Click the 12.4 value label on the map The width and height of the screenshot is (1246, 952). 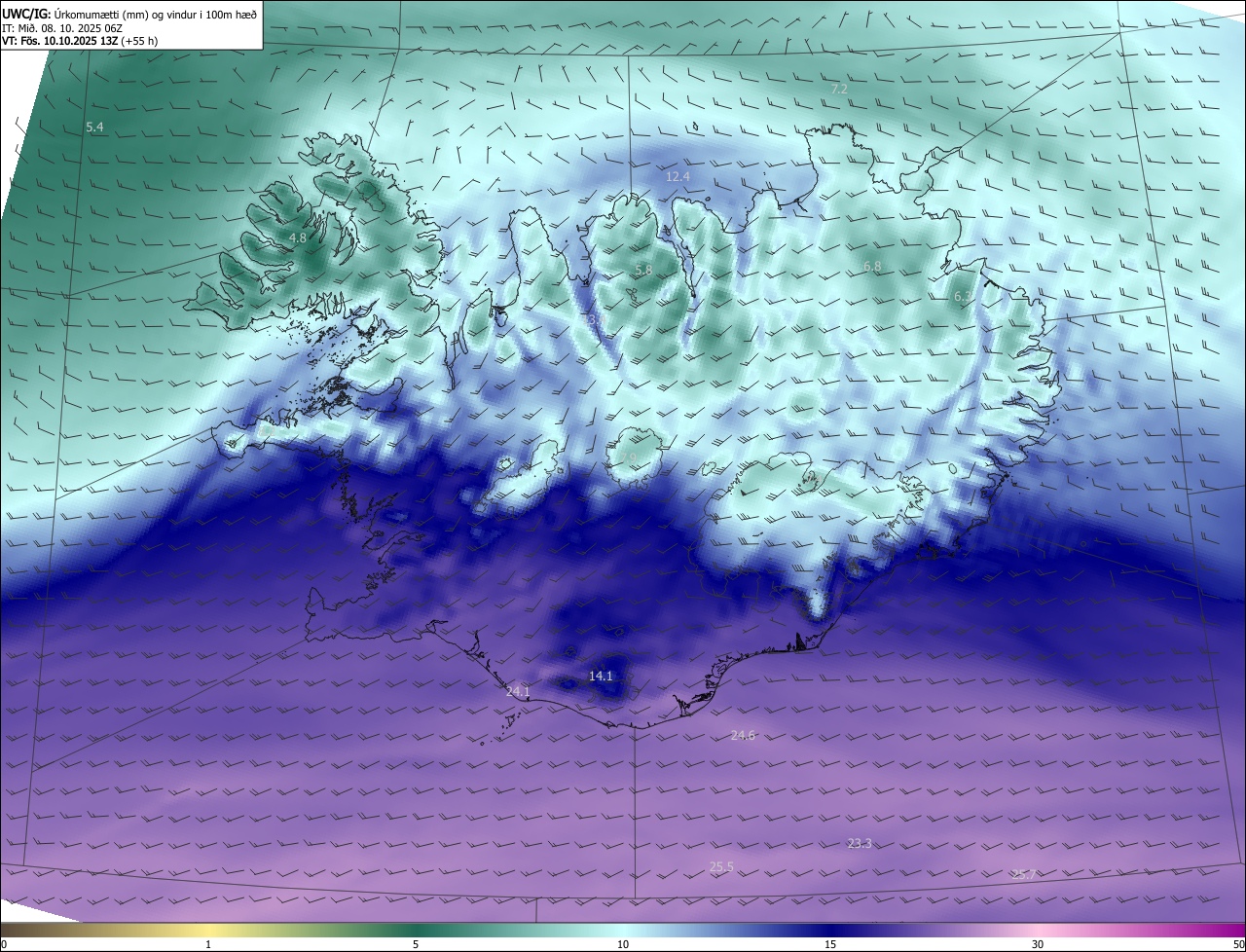(x=678, y=176)
